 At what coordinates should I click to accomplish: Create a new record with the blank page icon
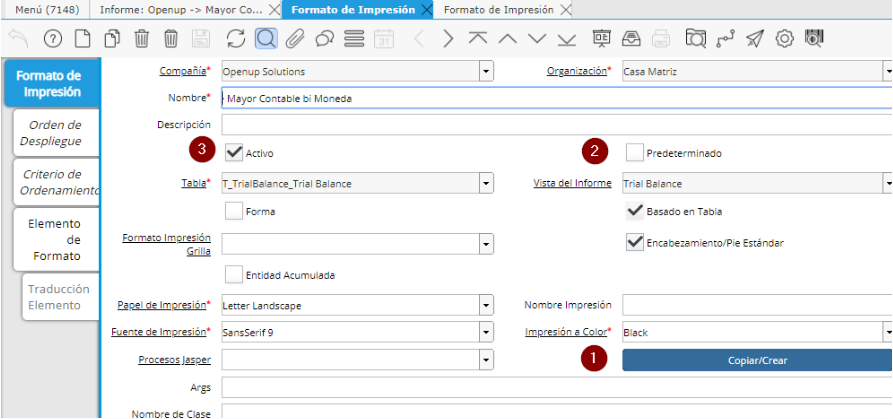pyautogui.click(x=83, y=39)
